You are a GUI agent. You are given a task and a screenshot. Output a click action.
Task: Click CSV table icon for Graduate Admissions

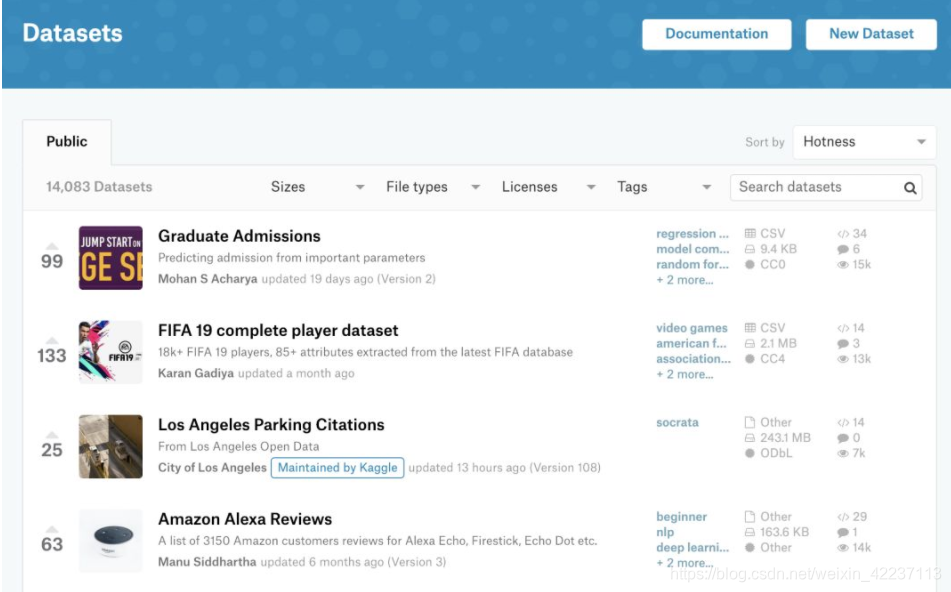click(750, 234)
